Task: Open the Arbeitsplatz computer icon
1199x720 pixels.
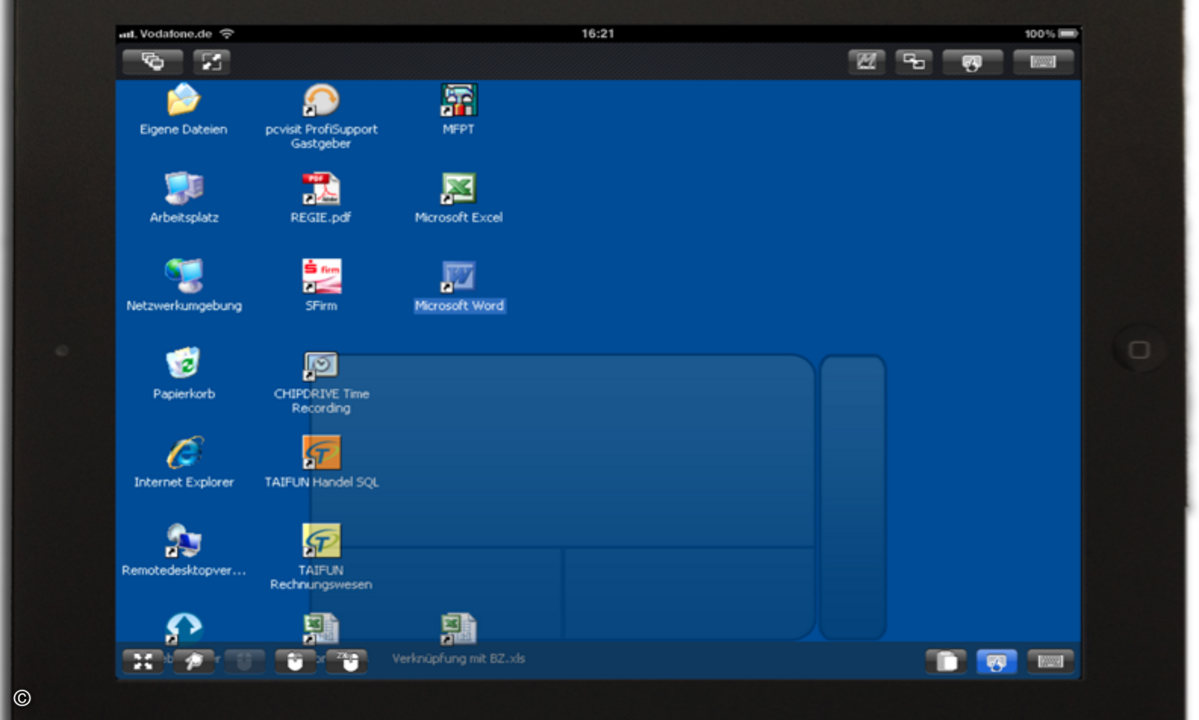Action: tap(184, 188)
